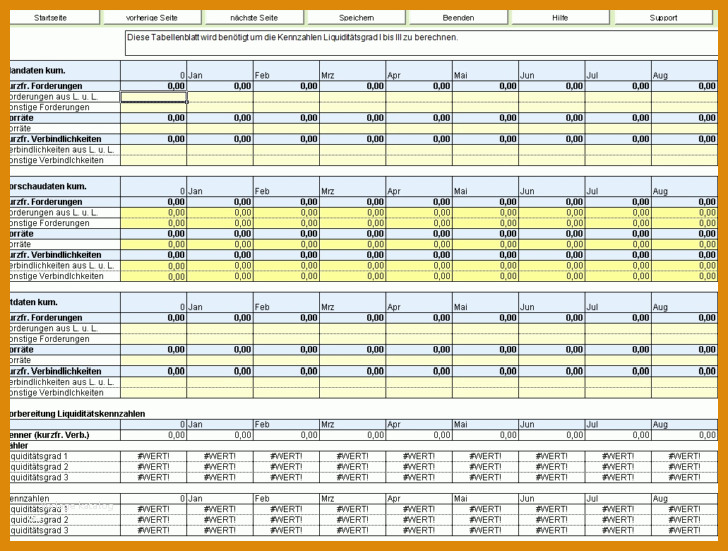
Task: Open the Hilfe button
Action: (560, 18)
